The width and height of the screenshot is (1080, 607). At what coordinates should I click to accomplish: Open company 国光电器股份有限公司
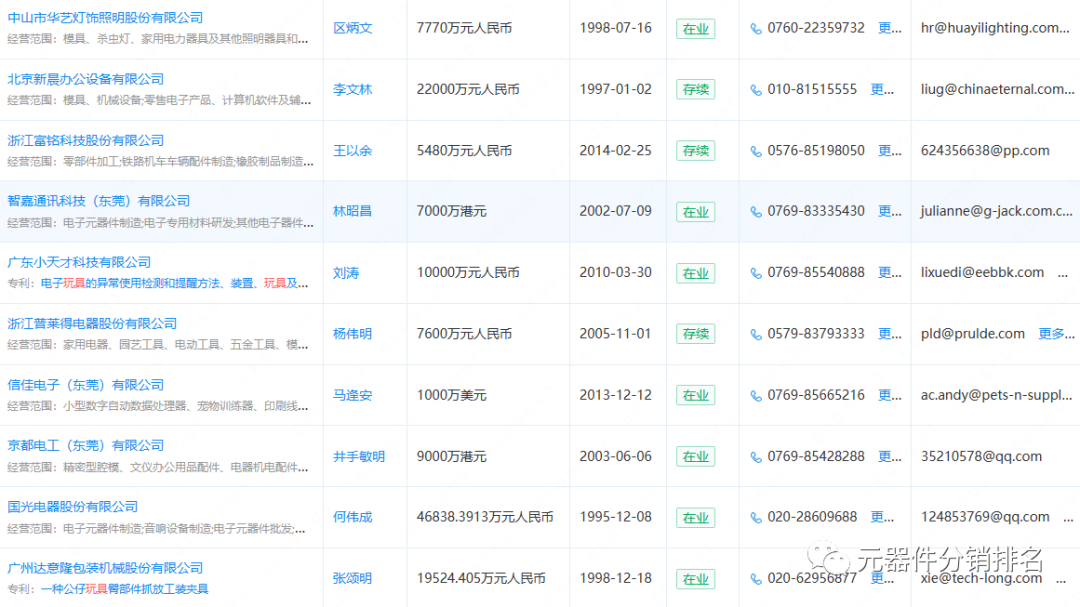click(72, 507)
